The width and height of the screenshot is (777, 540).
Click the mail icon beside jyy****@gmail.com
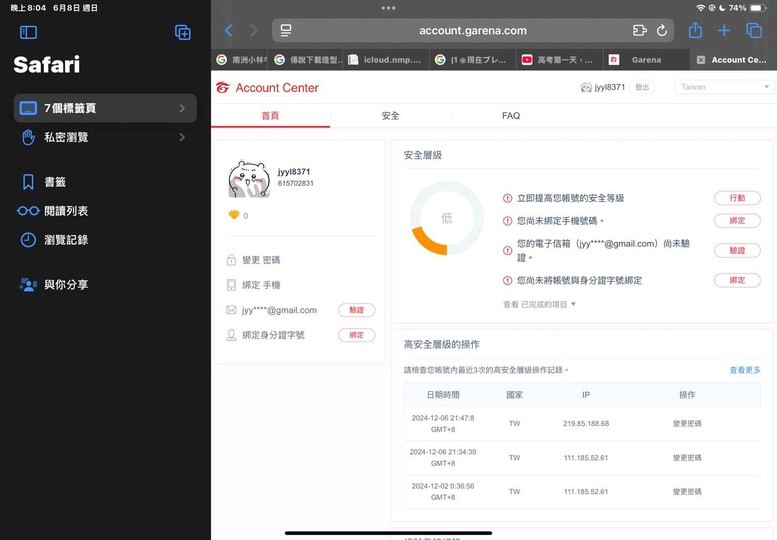pyautogui.click(x=231, y=310)
